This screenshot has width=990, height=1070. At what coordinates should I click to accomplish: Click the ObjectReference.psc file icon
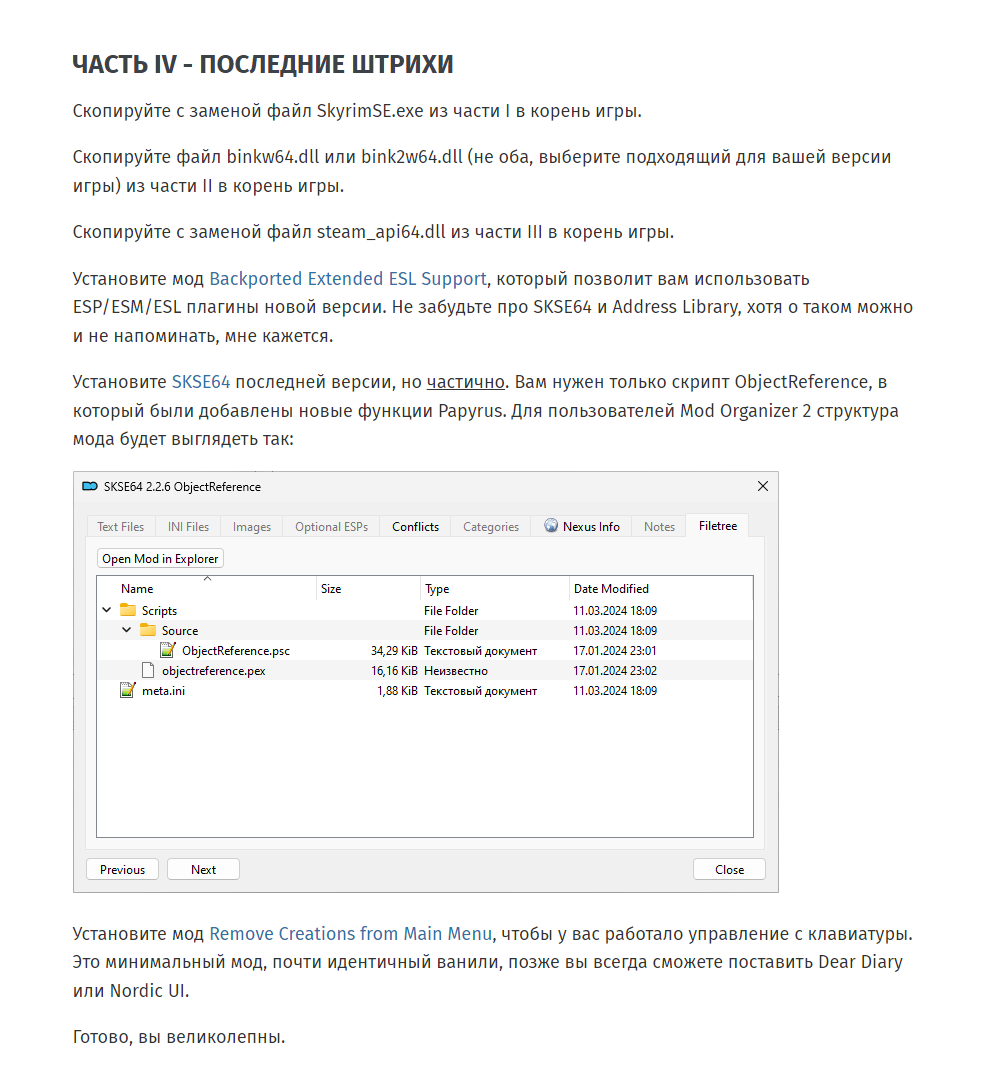pos(168,650)
